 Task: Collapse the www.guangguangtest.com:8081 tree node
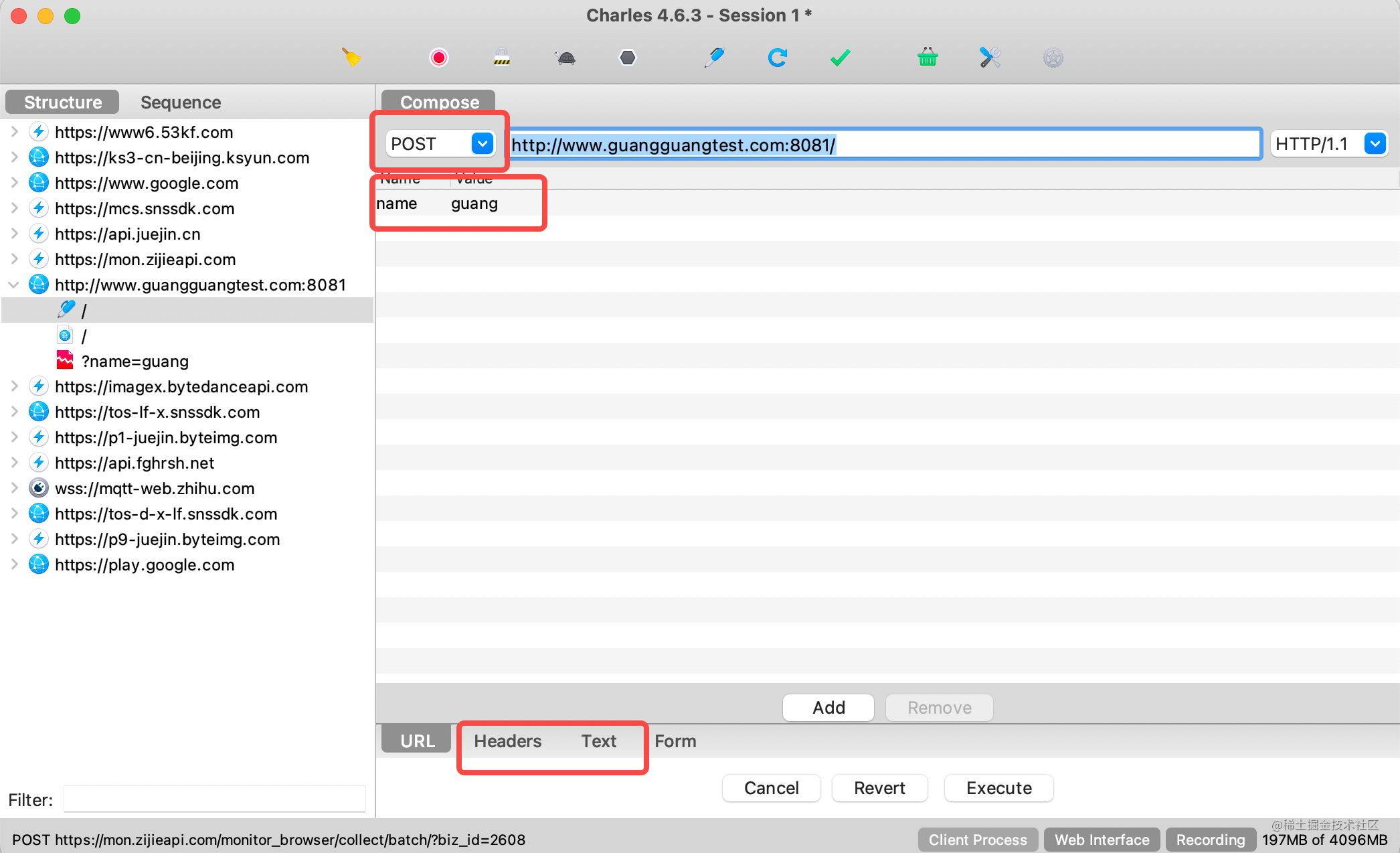tap(13, 285)
